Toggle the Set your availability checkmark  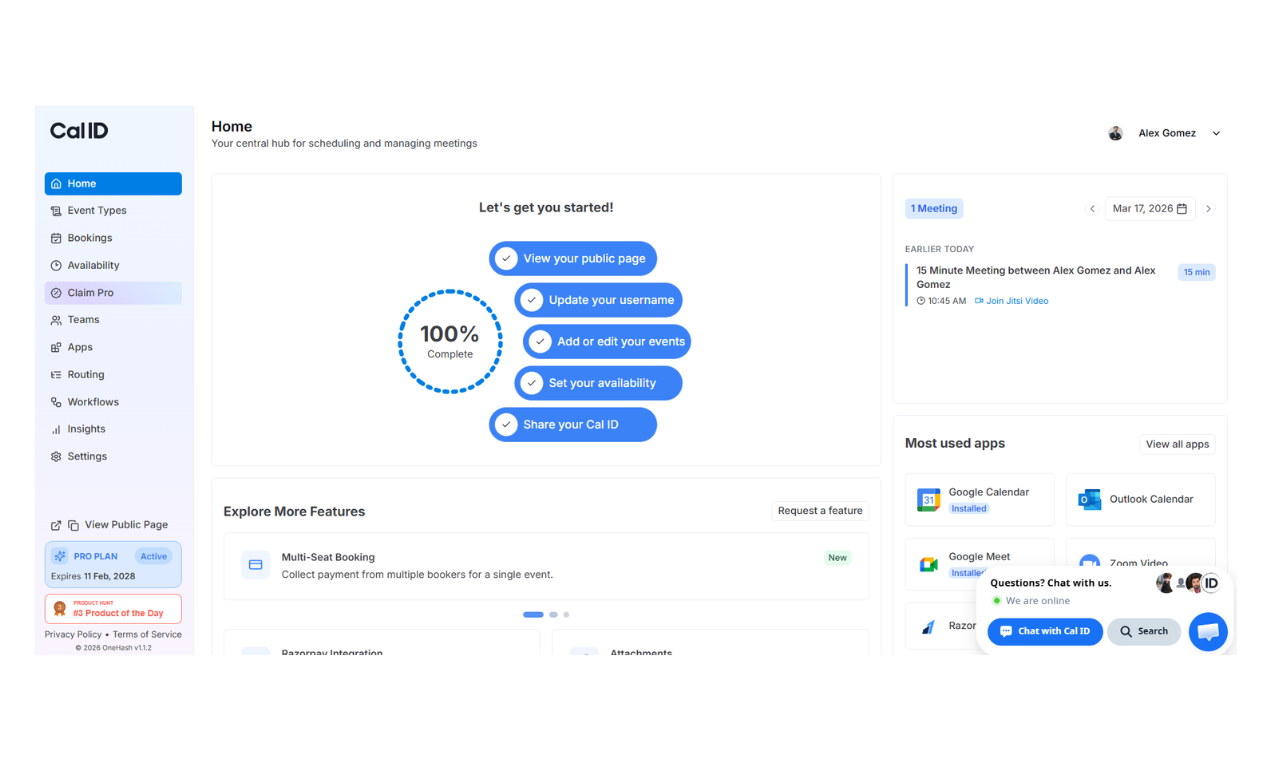532,383
